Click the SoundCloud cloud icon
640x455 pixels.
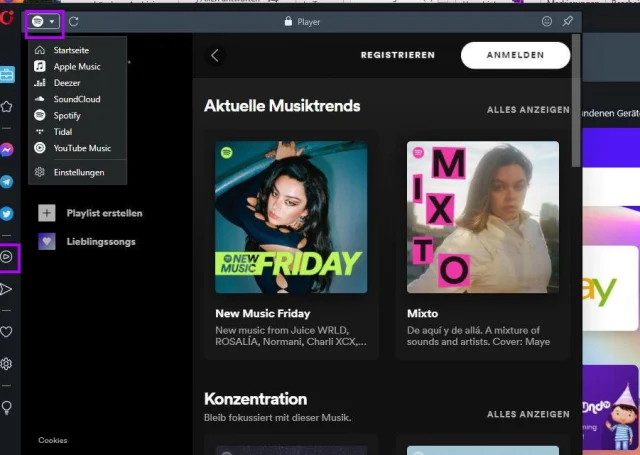pos(40,99)
